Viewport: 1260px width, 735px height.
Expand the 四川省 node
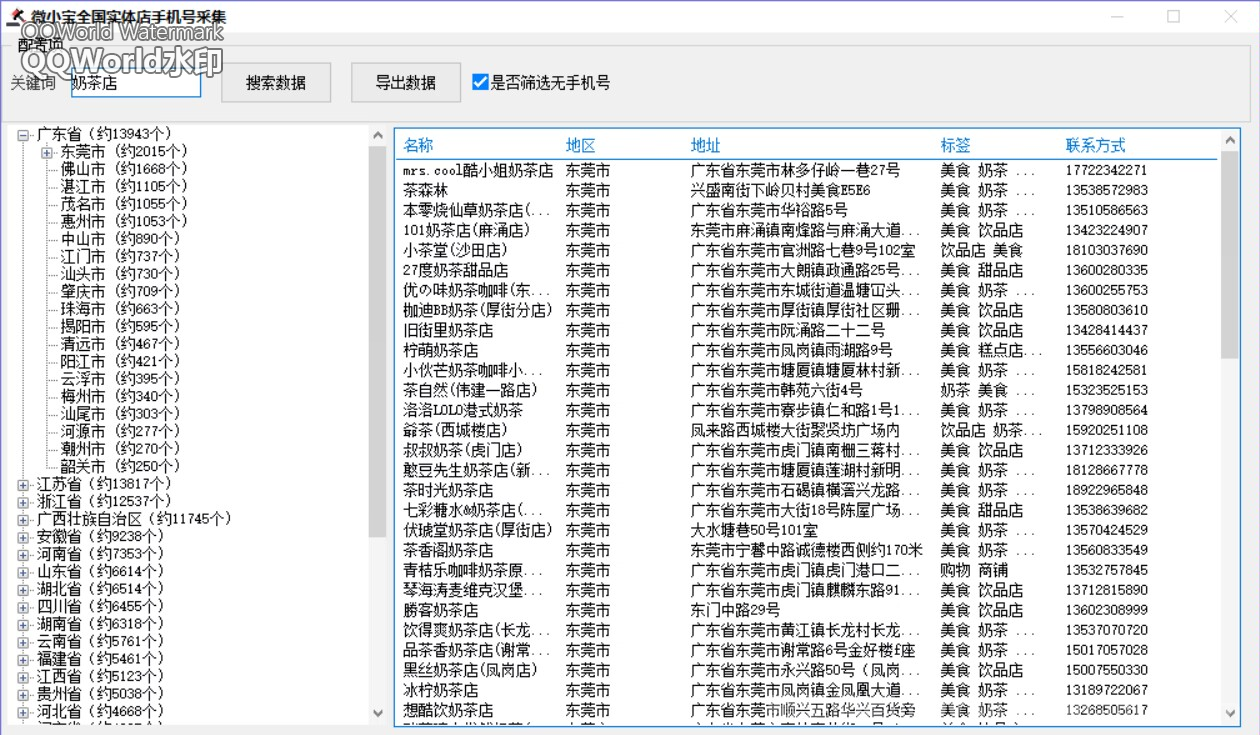(23, 607)
